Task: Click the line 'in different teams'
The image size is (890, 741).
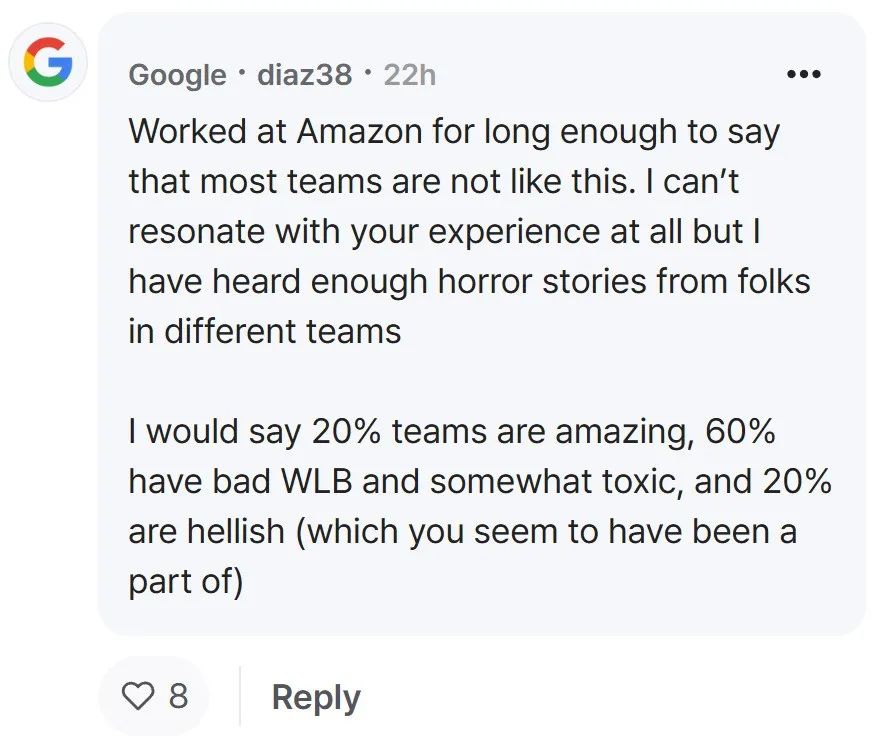Action: (265, 332)
